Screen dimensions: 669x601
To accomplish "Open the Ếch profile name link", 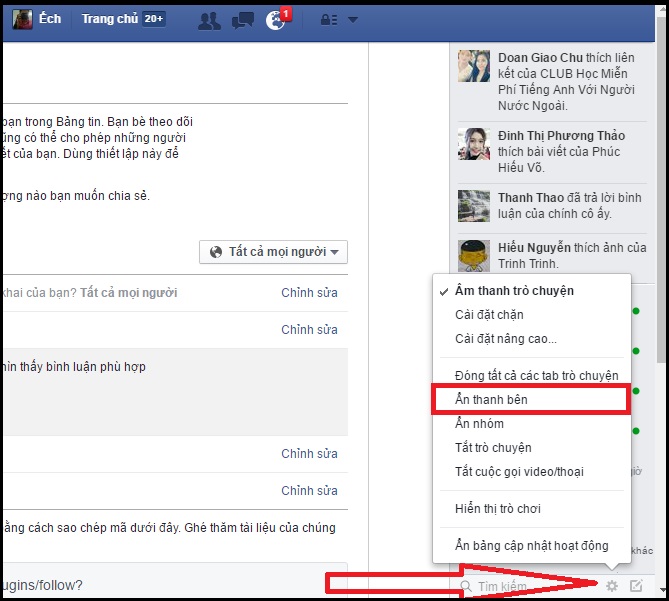I will pos(50,19).
